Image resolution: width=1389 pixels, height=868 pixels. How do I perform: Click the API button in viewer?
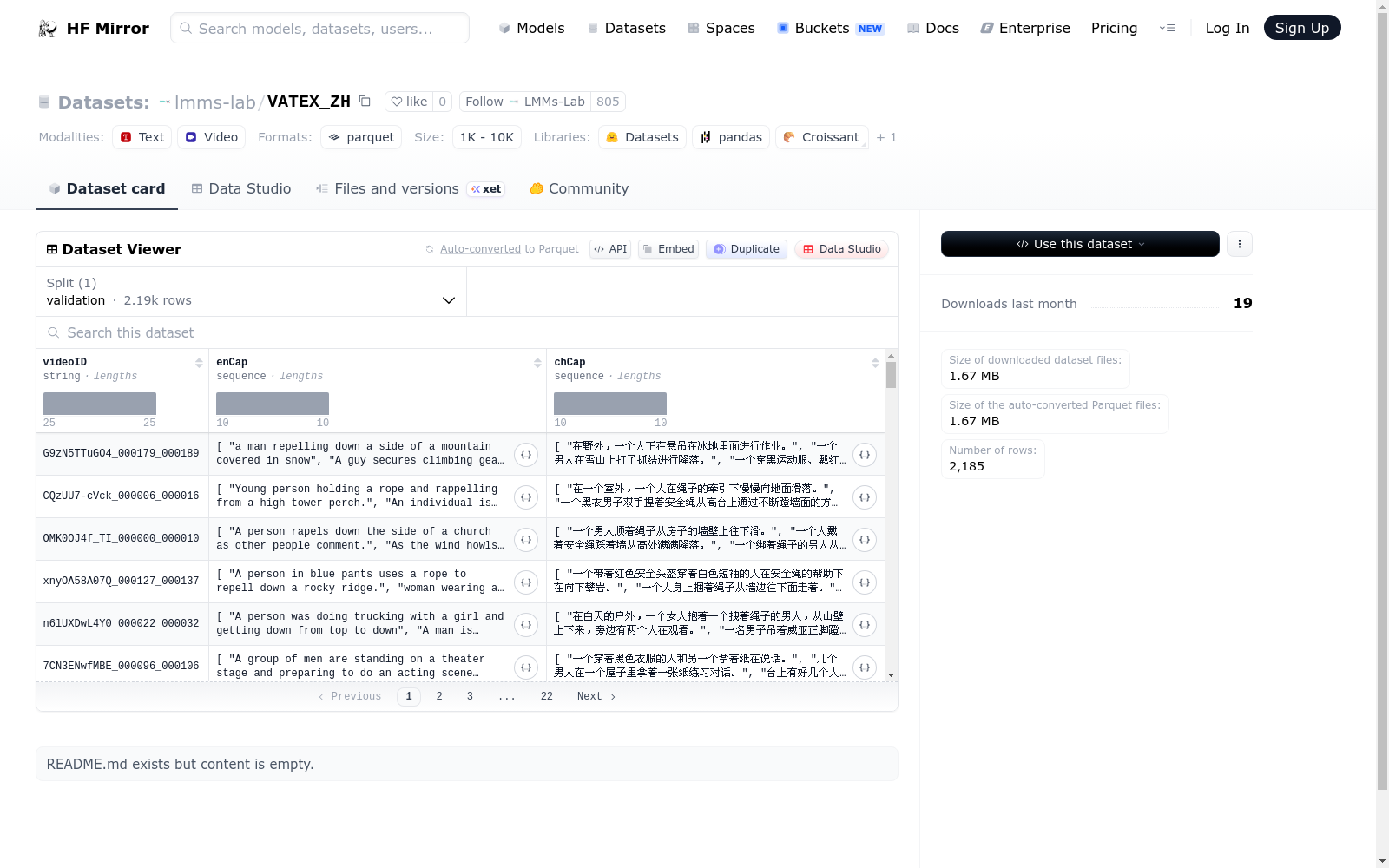tap(610, 249)
